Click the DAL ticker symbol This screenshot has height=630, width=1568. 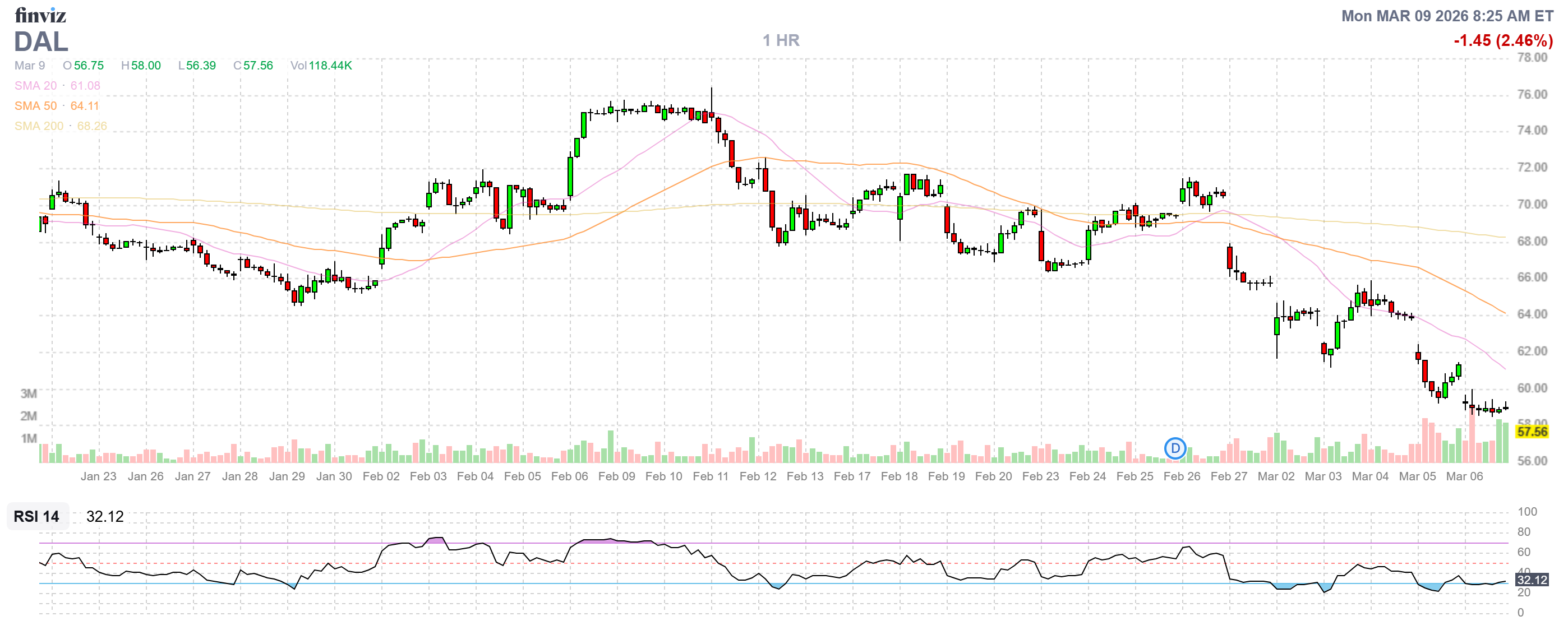(41, 42)
